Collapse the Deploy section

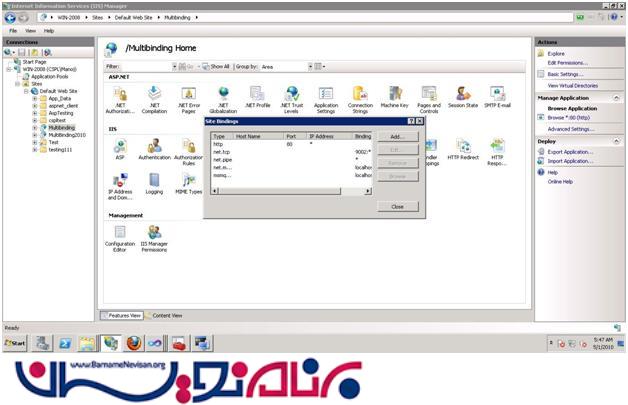[x=616, y=141]
